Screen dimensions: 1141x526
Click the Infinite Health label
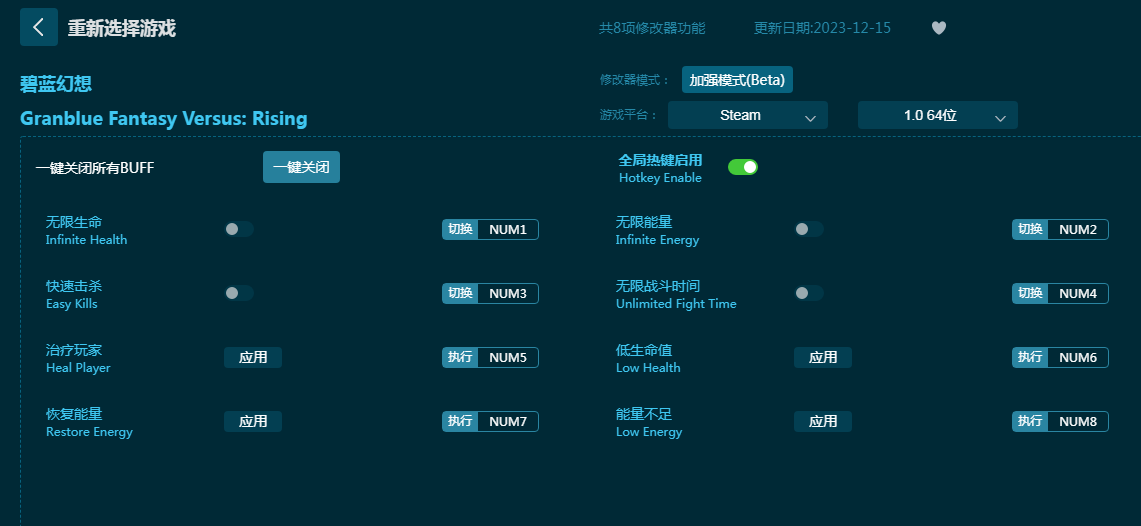point(87,240)
